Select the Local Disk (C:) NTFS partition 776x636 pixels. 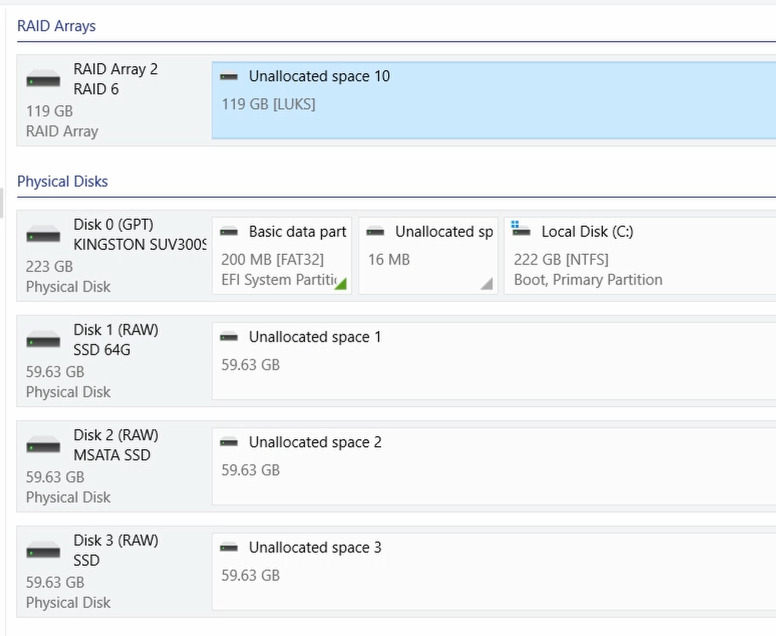(640, 255)
